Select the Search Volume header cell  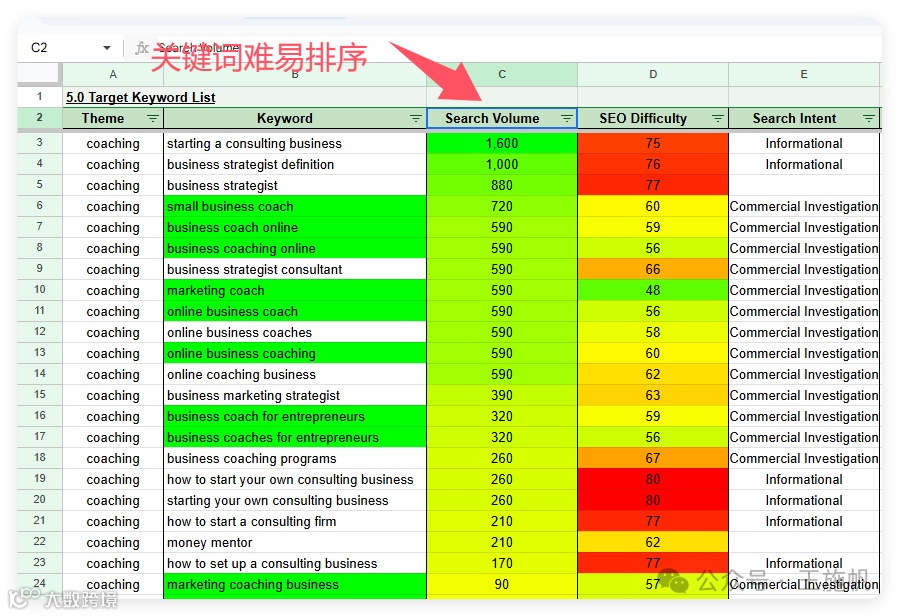tap(502, 119)
